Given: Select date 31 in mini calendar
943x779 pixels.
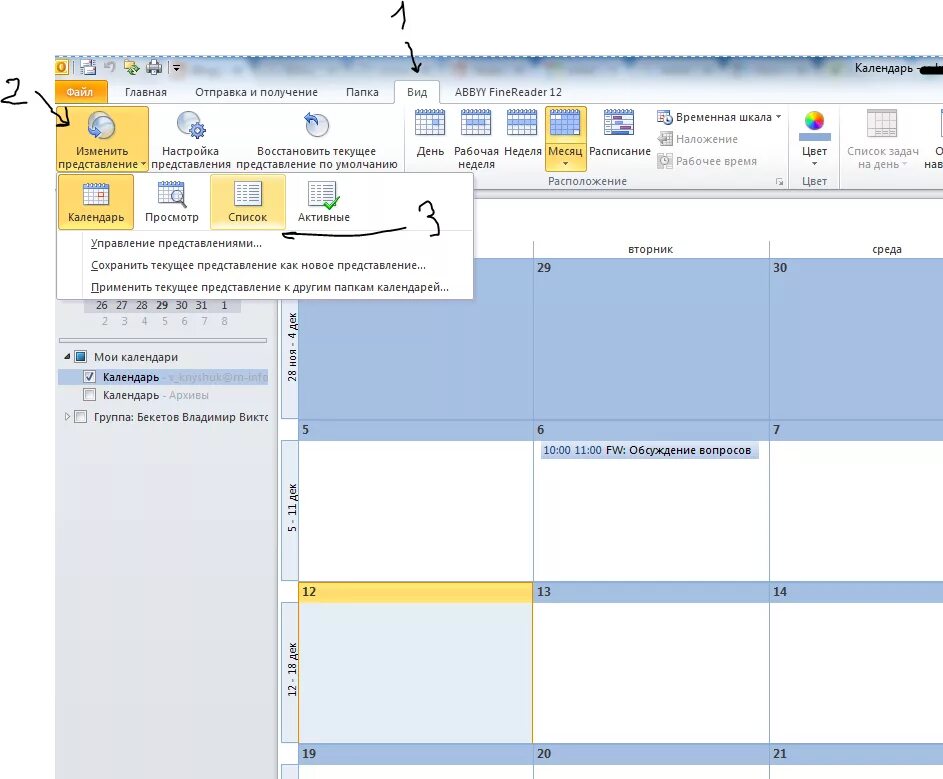Looking at the screenshot, I should click(x=201, y=306).
